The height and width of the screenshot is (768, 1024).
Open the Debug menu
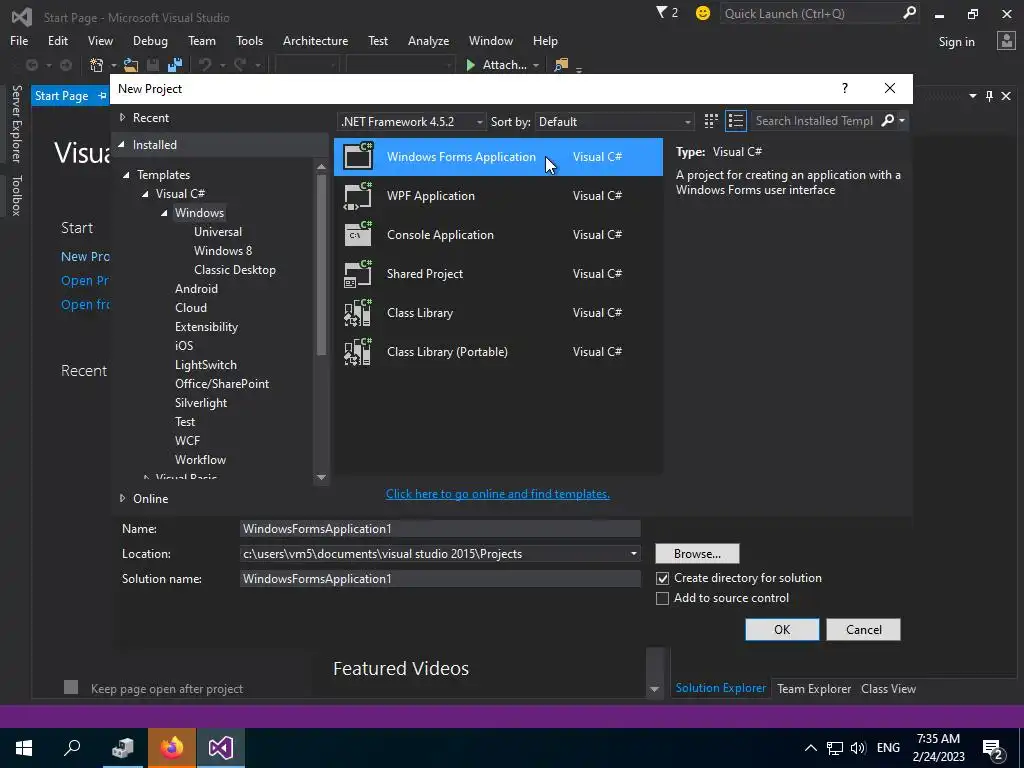(x=150, y=40)
